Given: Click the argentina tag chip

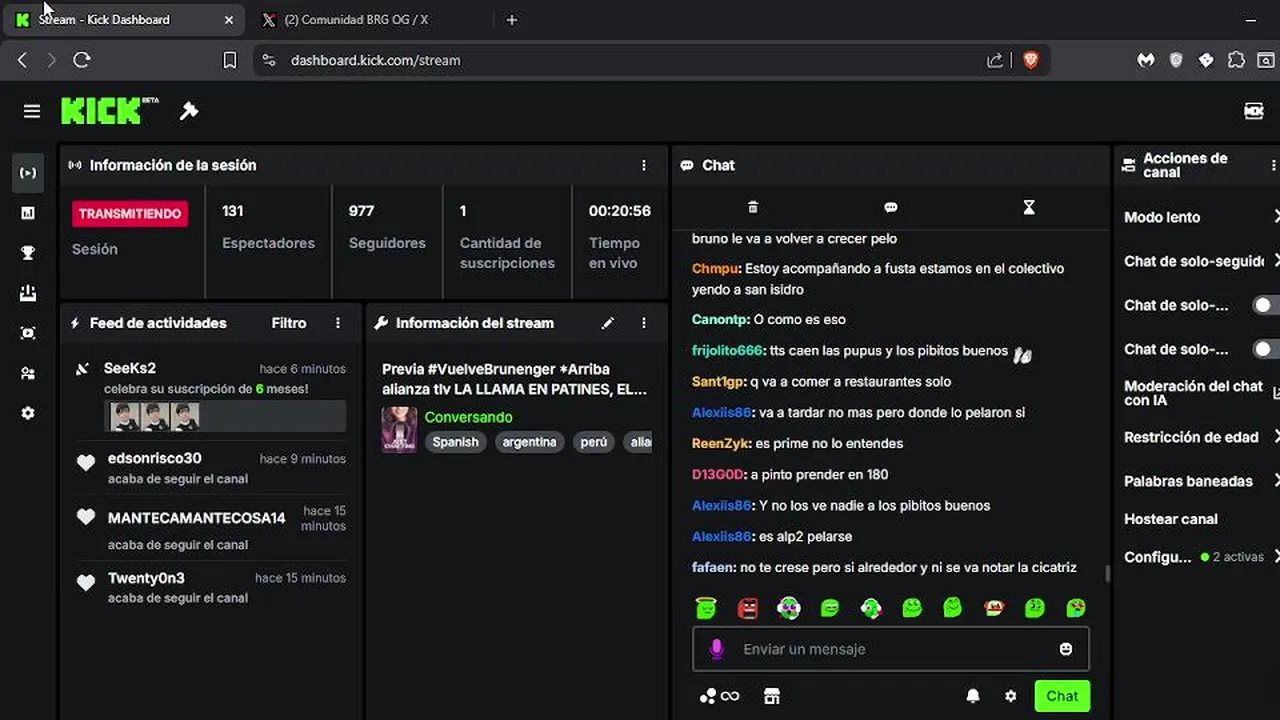Looking at the screenshot, I should click(x=529, y=442).
